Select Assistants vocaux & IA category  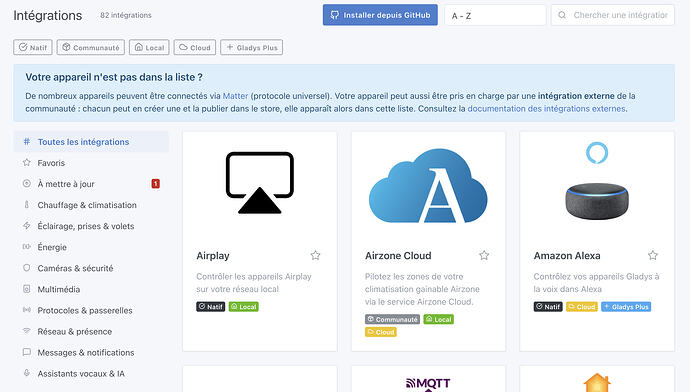pyautogui.click(x=91, y=374)
